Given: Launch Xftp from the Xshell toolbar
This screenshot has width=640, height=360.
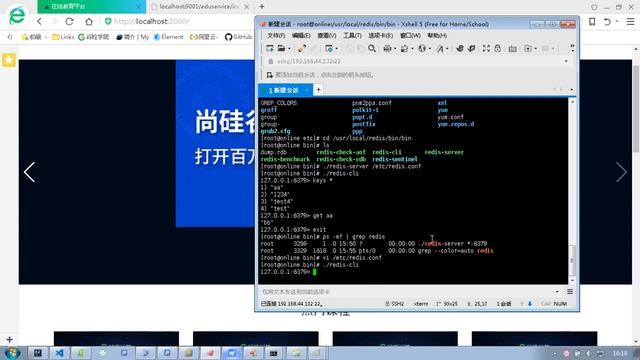Looking at the screenshot, I should coord(460,49).
